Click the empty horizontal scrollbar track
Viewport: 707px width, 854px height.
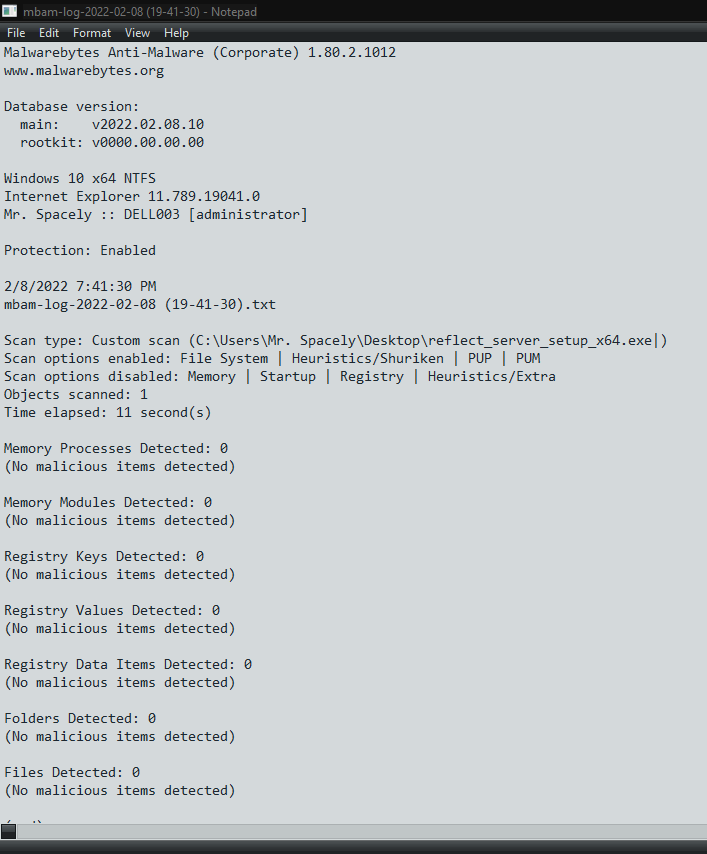point(362,831)
